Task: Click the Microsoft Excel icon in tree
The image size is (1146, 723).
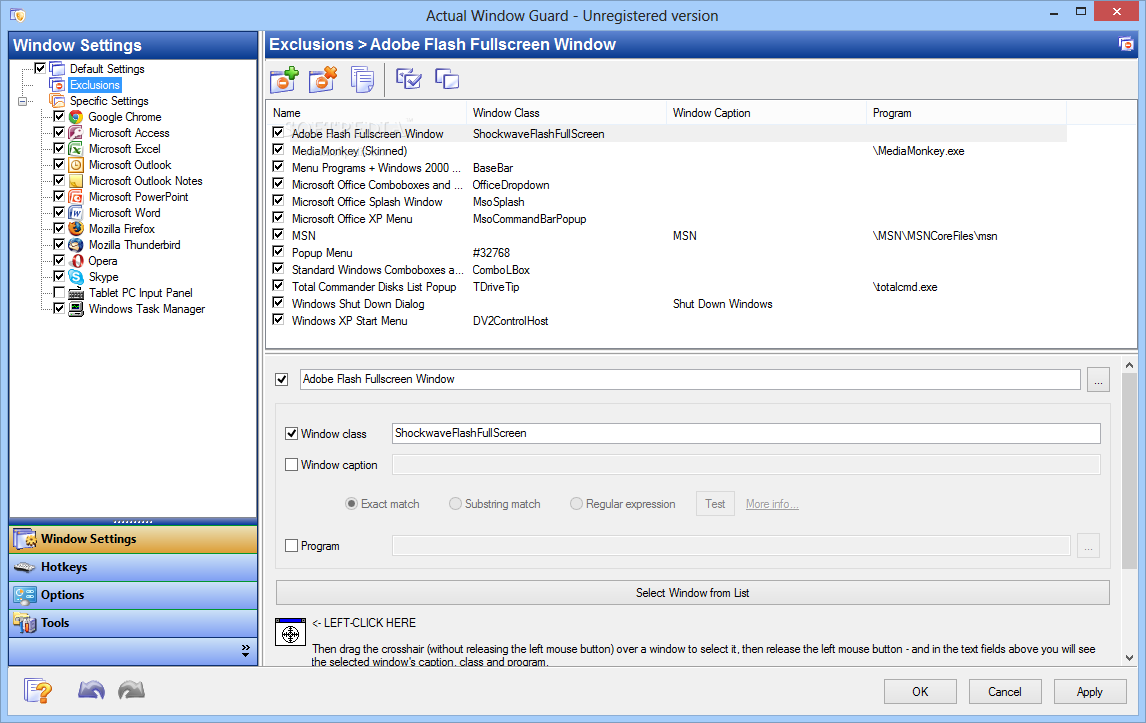Action: tap(76, 149)
